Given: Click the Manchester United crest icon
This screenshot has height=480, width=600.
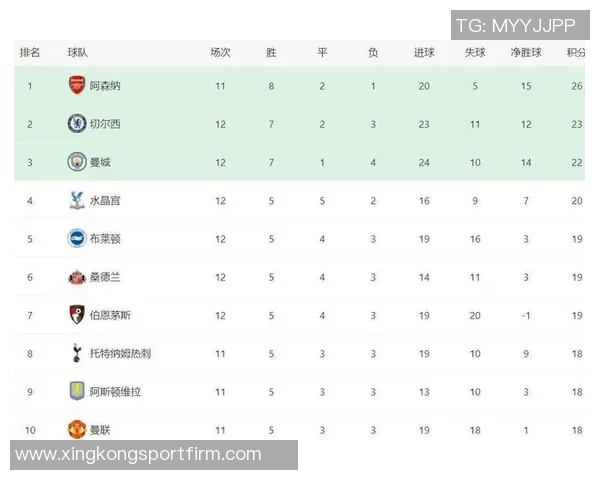Looking at the screenshot, I should tap(77, 430).
